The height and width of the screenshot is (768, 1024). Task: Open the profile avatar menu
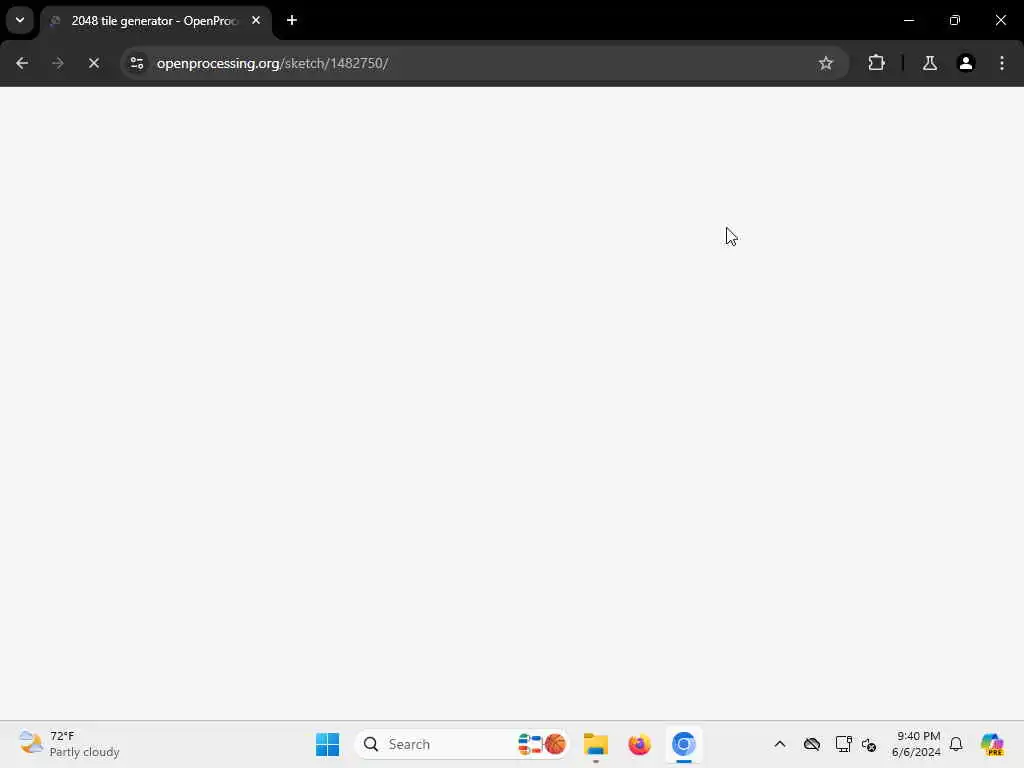[x=966, y=63]
